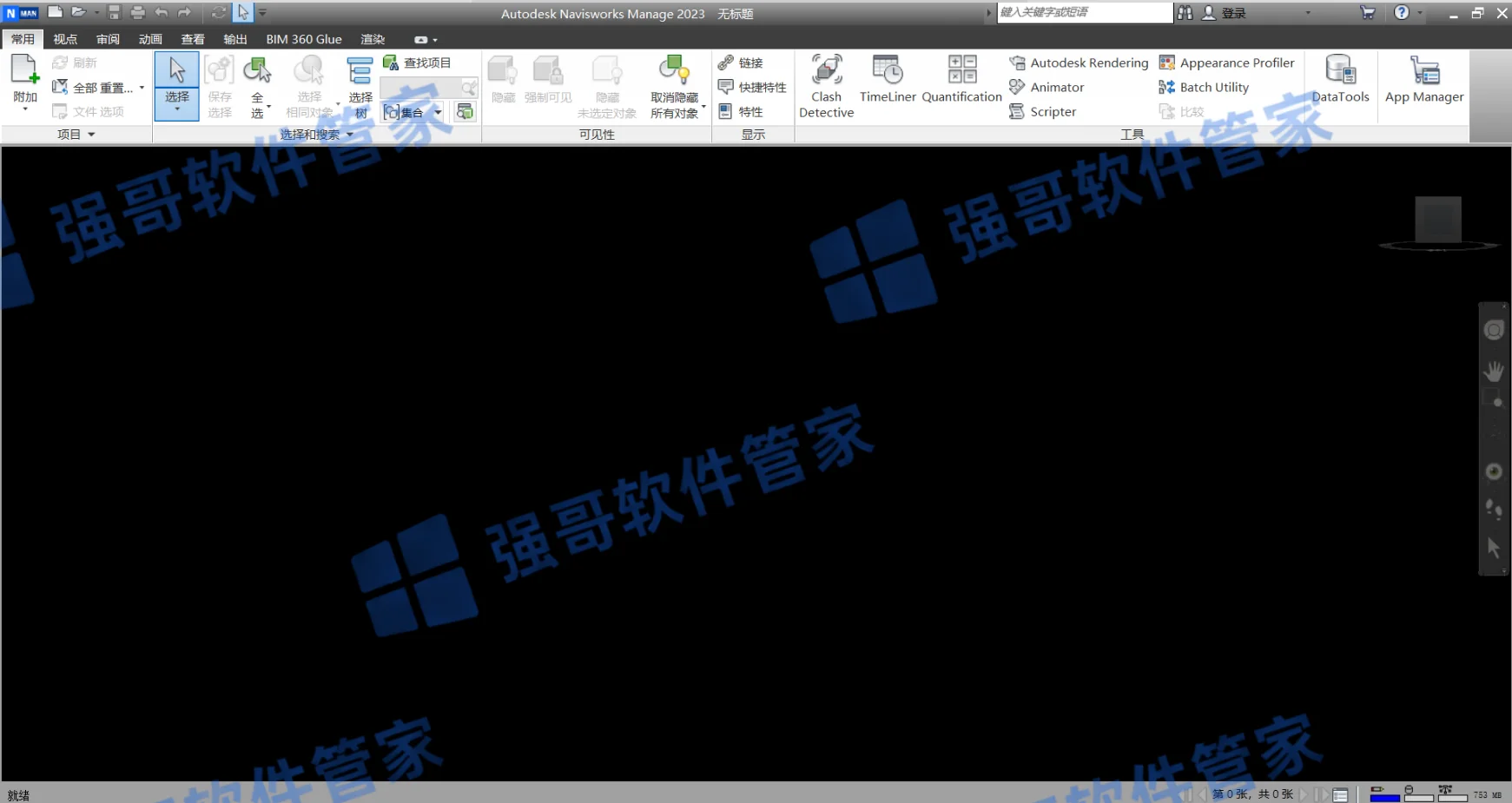Expand the Select & Search (选择和搜索) panel
The image size is (1512, 803).
click(316, 135)
